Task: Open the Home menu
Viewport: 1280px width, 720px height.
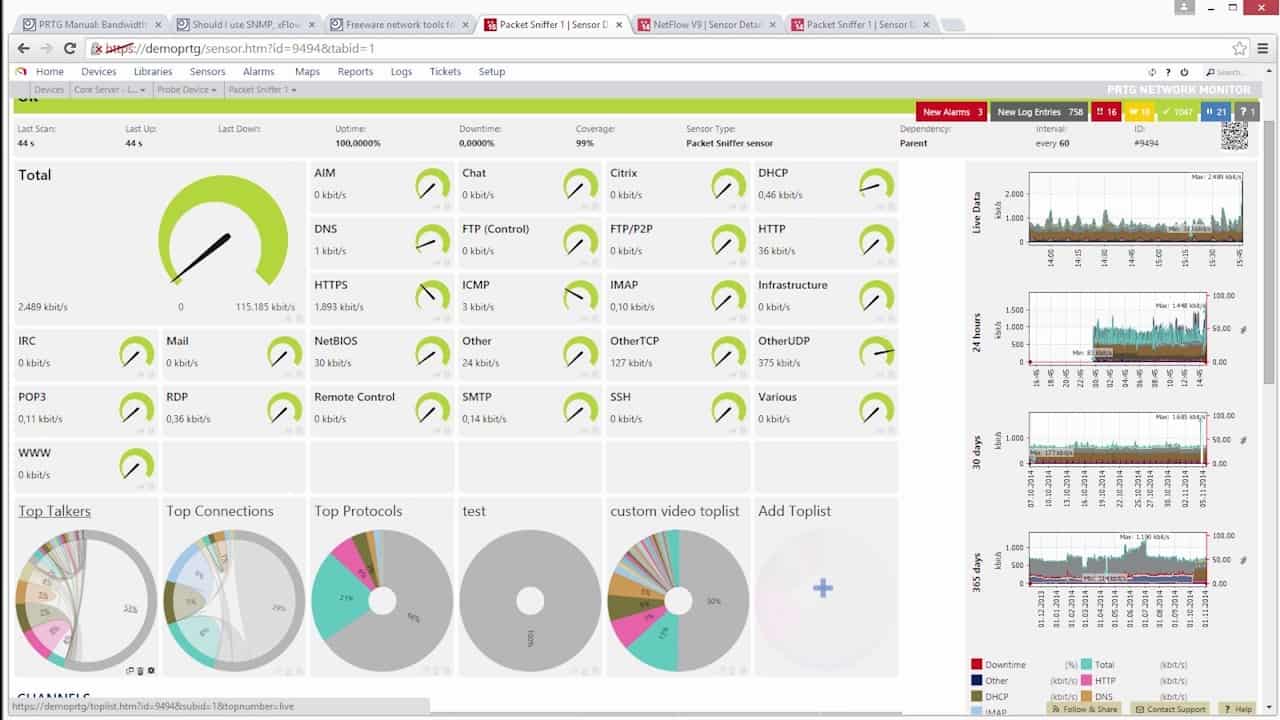Action: (50, 71)
